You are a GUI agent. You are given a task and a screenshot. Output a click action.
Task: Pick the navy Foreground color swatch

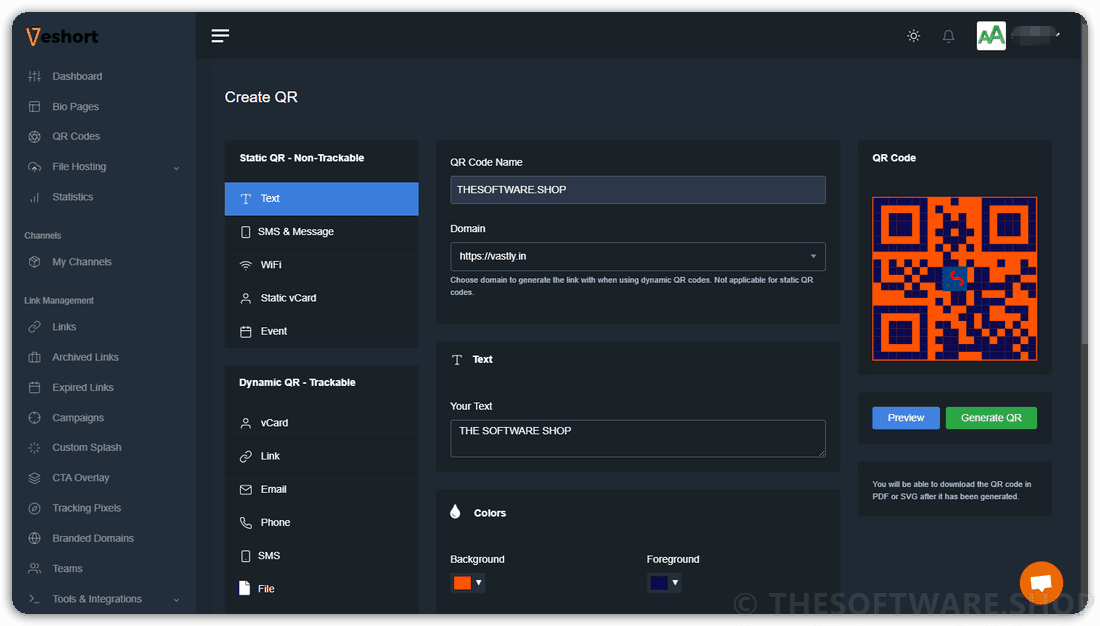pos(659,582)
